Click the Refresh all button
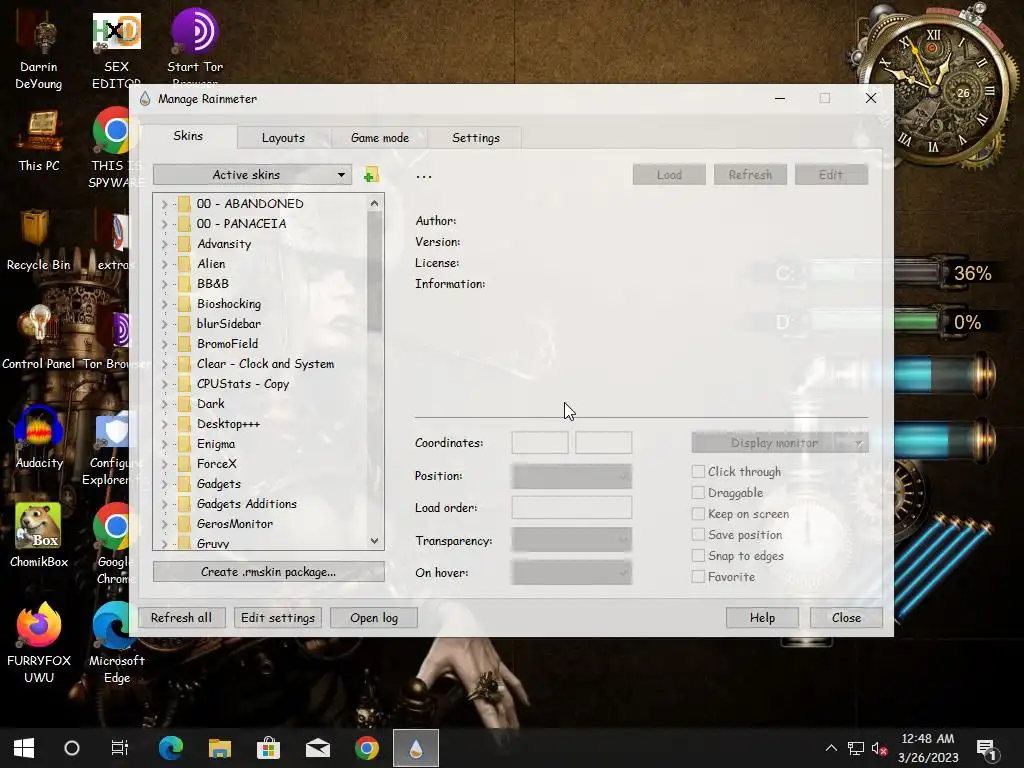The width and height of the screenshot is (1024, 768). pos(182,618)
